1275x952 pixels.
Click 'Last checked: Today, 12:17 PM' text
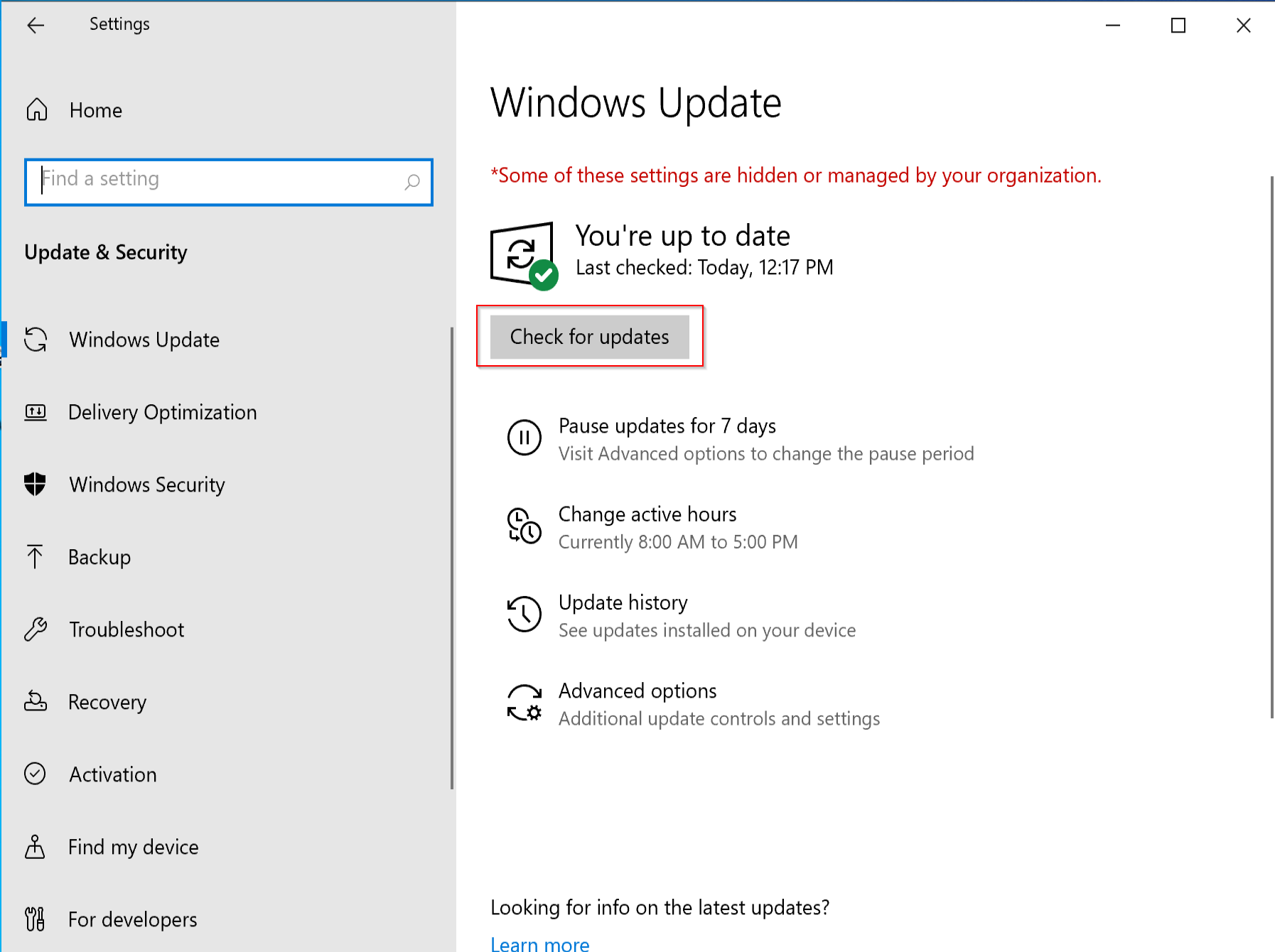click(704, 267)
